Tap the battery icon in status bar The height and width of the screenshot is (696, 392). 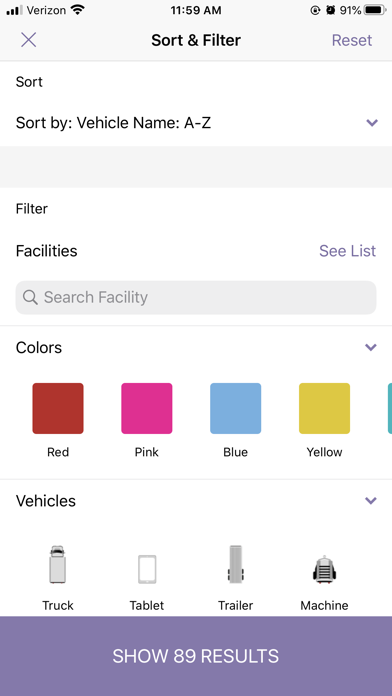(375, 10)
